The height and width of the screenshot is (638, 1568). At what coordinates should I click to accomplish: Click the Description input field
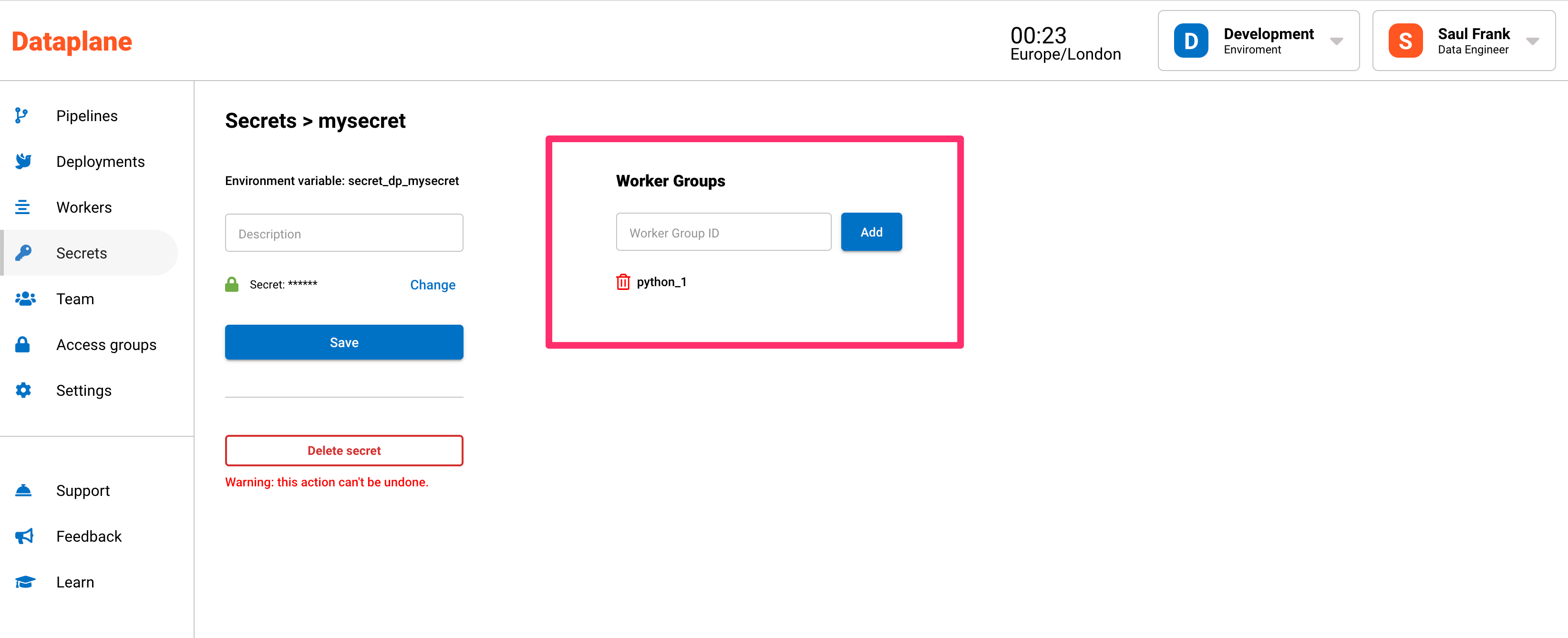pyautogui.click(x=345, y=233)
